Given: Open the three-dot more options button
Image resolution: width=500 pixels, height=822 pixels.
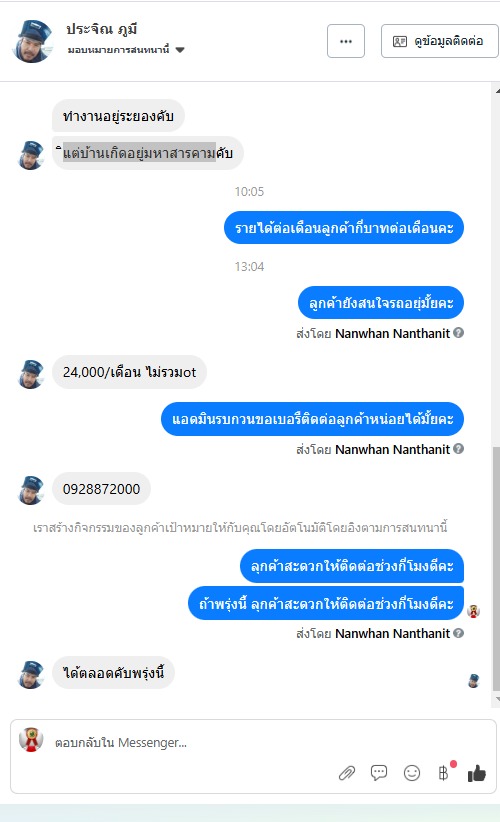Looking at the screenshot, I should [346, 41].
